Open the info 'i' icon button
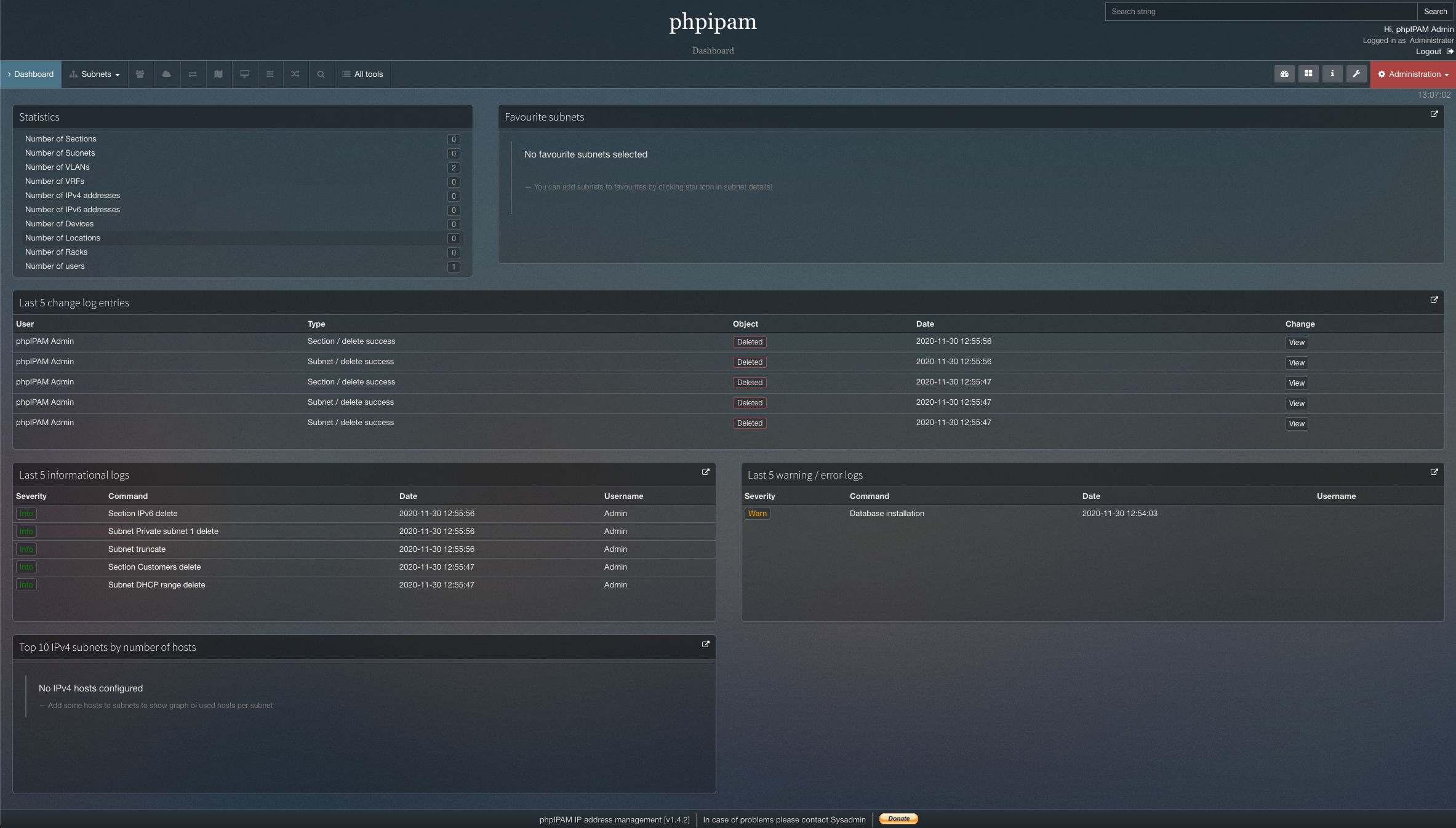1456x828 pixels. point(1332,74)
